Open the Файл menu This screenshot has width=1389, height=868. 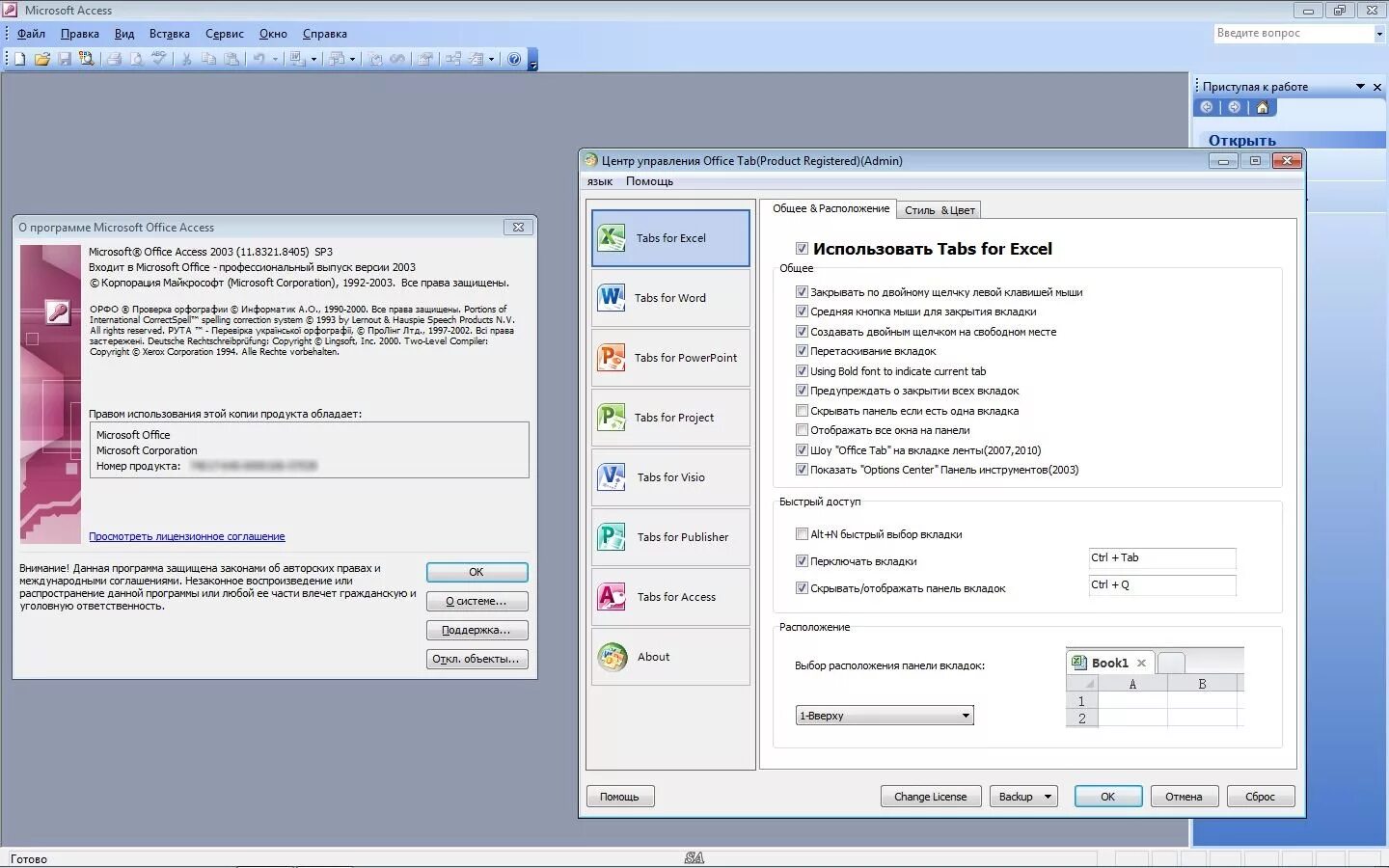tap(31, 34)
